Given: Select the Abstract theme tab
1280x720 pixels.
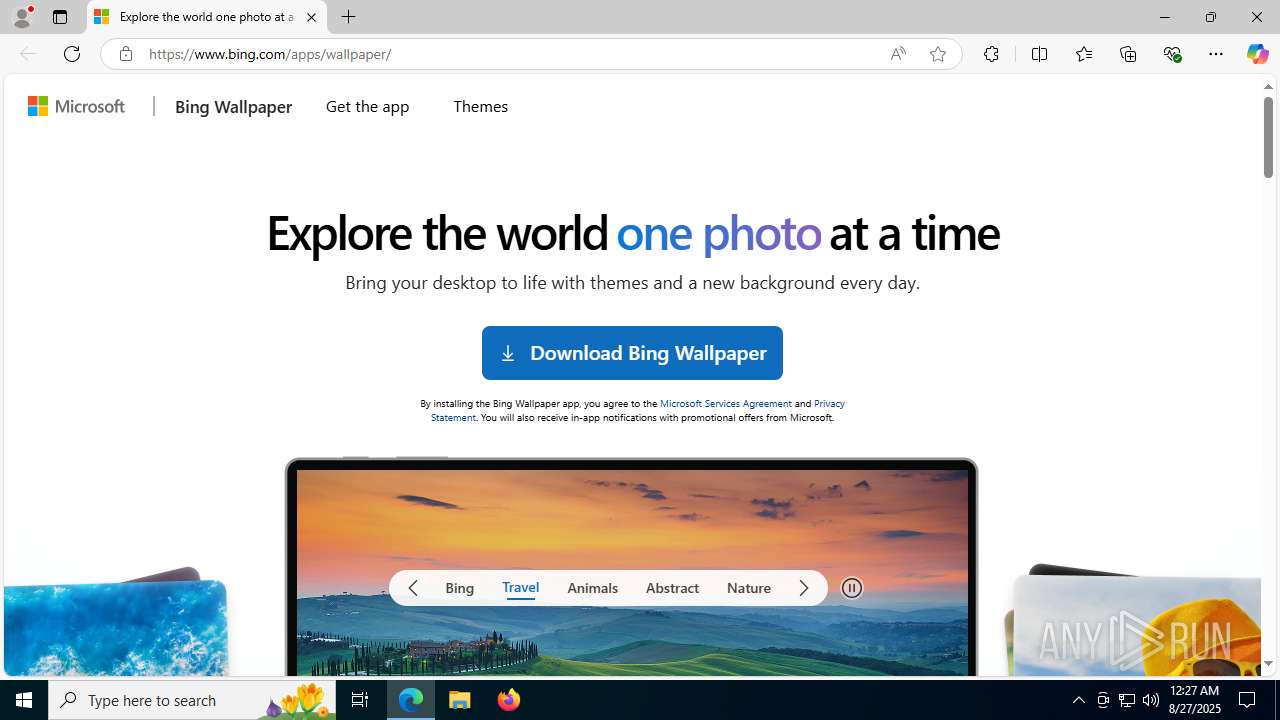Looking at the screenshot, I should [x=672, y=588].
